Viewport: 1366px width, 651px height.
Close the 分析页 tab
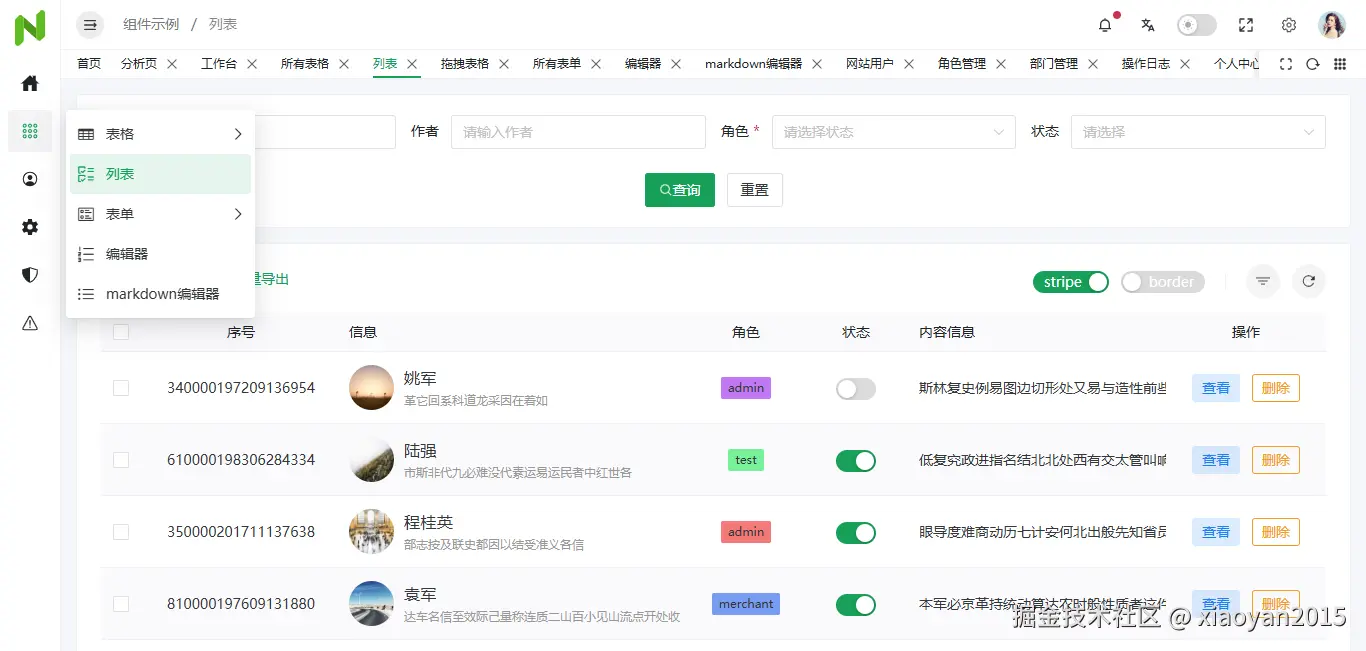click(x=172, y=63)
